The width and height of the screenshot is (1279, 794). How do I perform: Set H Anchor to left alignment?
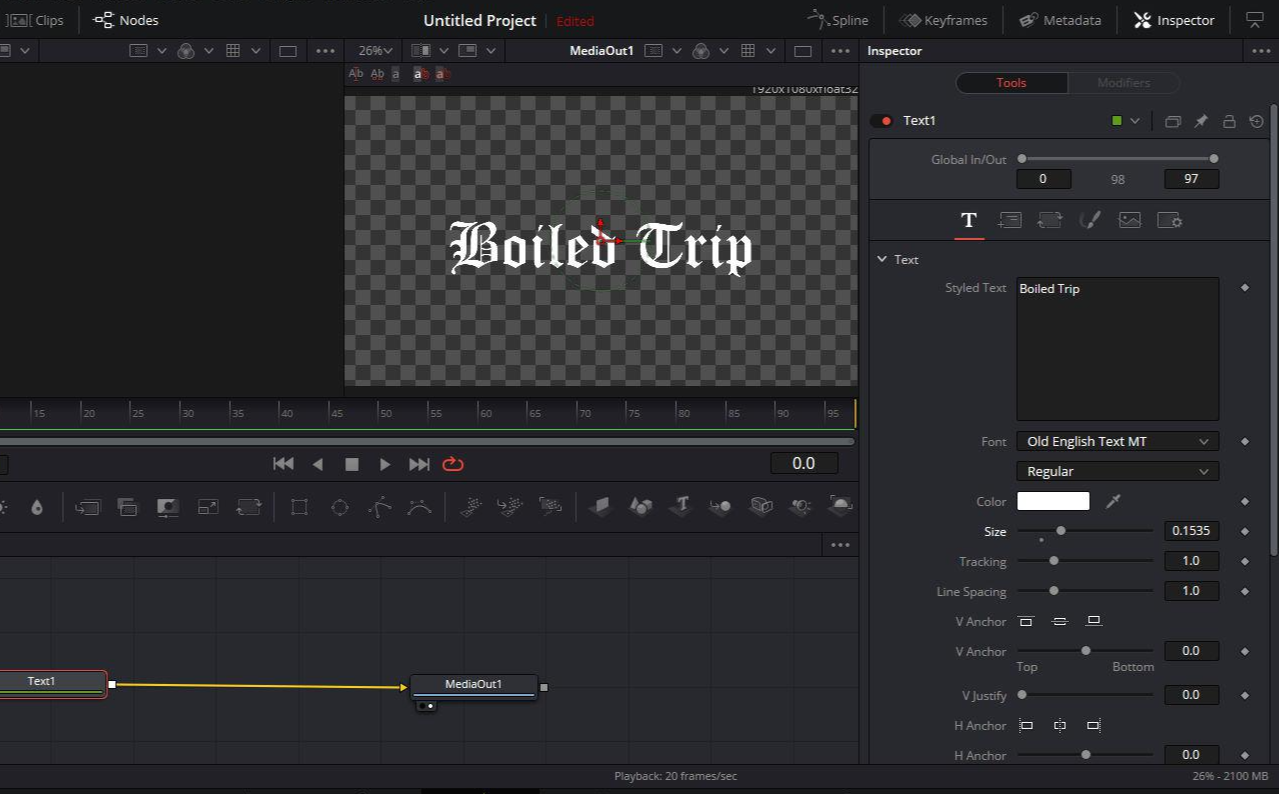pos(1026,725)
